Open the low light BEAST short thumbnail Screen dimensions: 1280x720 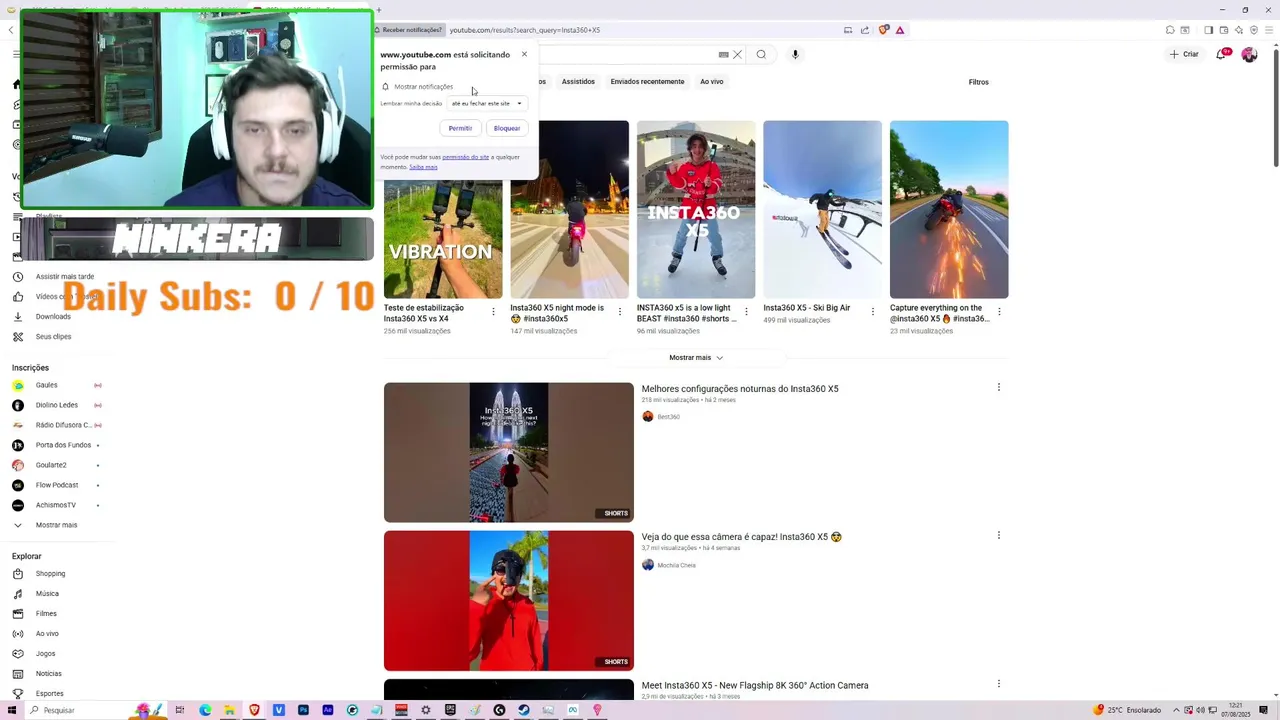click(x=696, y=210)
